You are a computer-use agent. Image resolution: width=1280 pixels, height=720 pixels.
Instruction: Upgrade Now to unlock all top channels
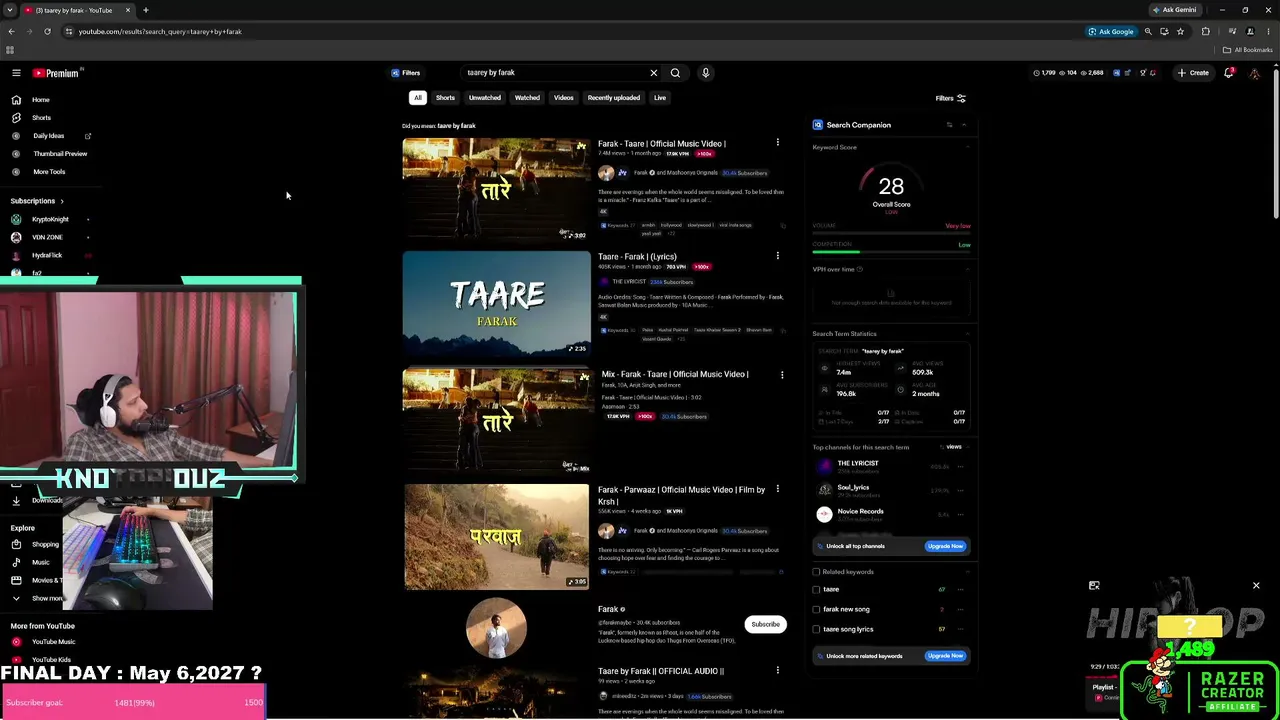pos(945,546)
